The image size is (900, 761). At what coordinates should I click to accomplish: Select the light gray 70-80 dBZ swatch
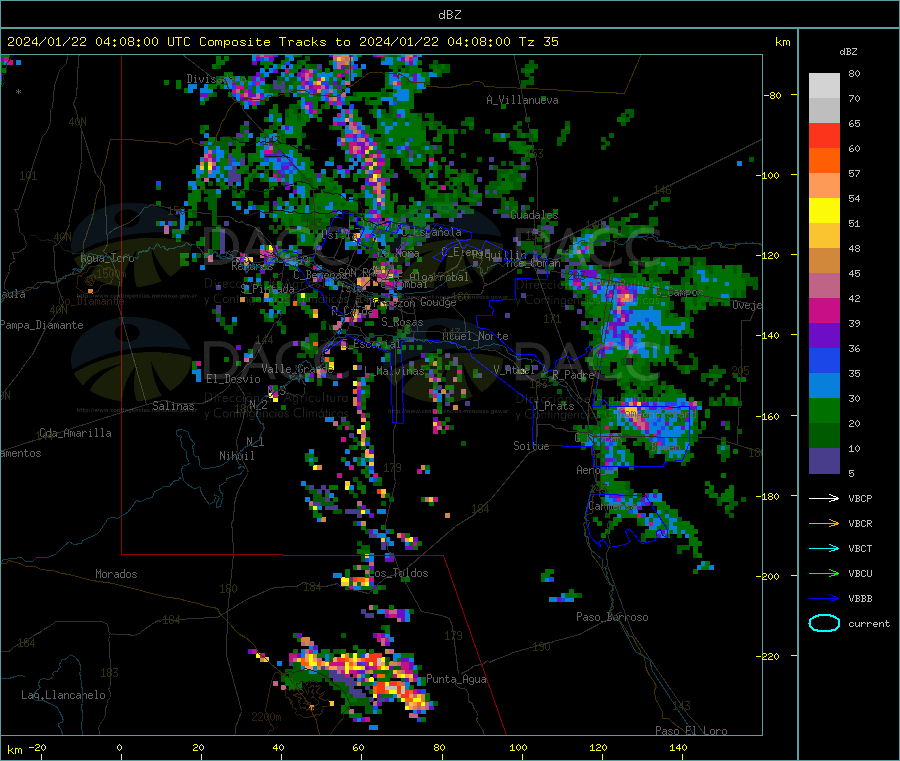pyautogui.click(x=824, y=86)
